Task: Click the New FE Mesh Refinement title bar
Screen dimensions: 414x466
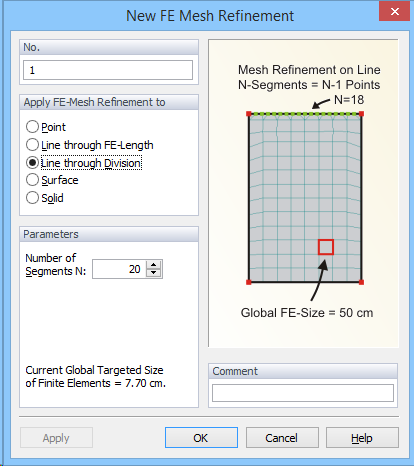Action: click(x=210, y=16)
